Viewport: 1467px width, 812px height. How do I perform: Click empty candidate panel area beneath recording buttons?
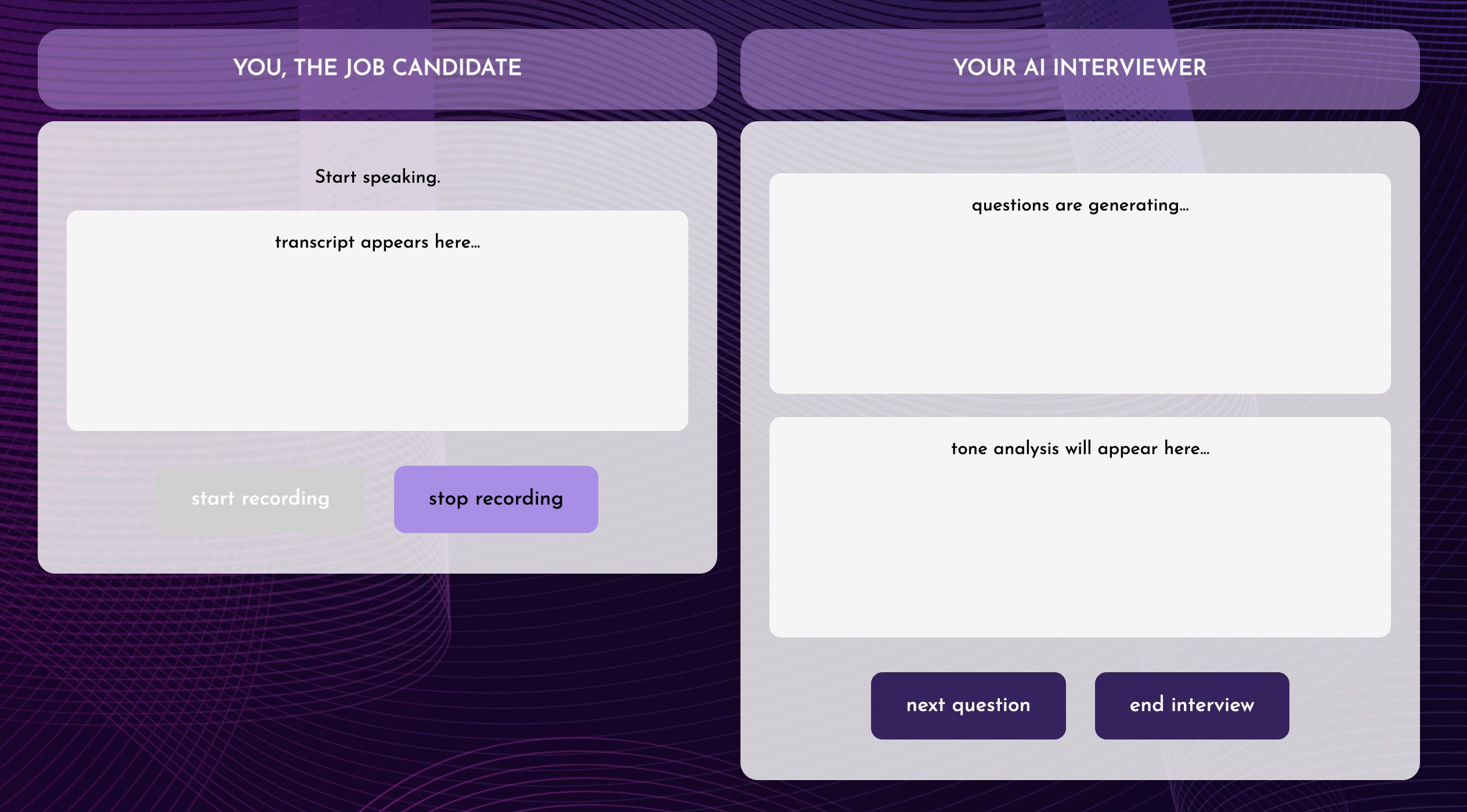coord(377,553)
